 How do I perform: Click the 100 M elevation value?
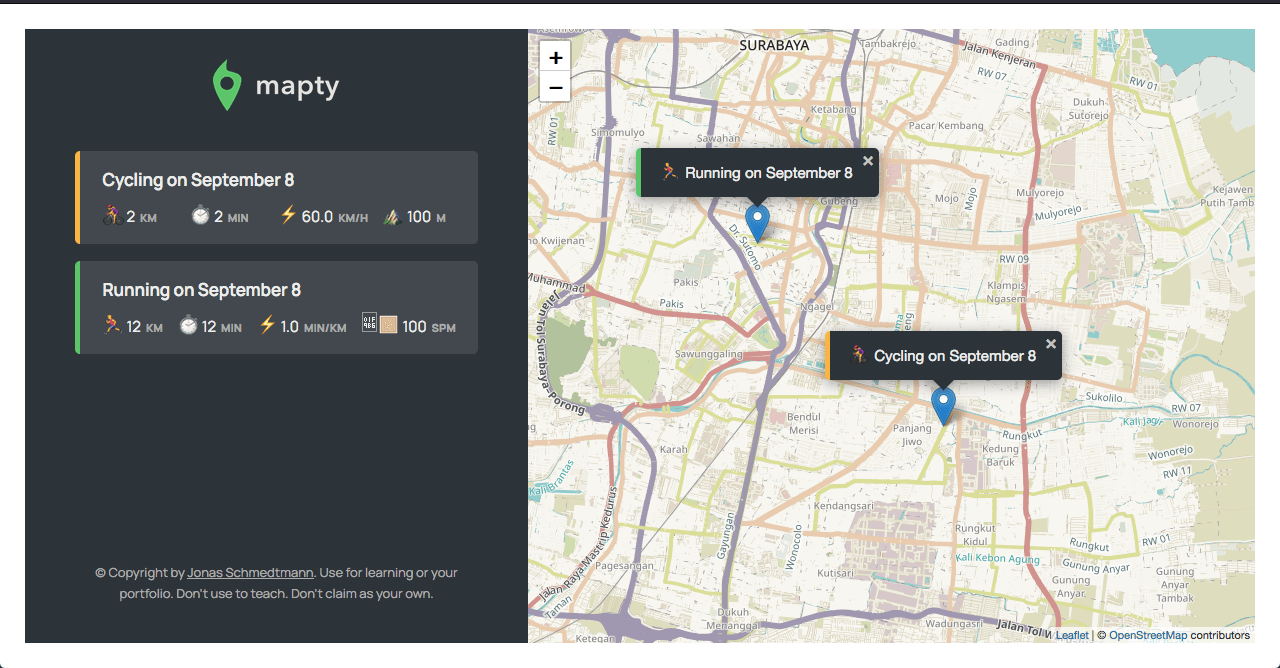click(x=426, y=217)
